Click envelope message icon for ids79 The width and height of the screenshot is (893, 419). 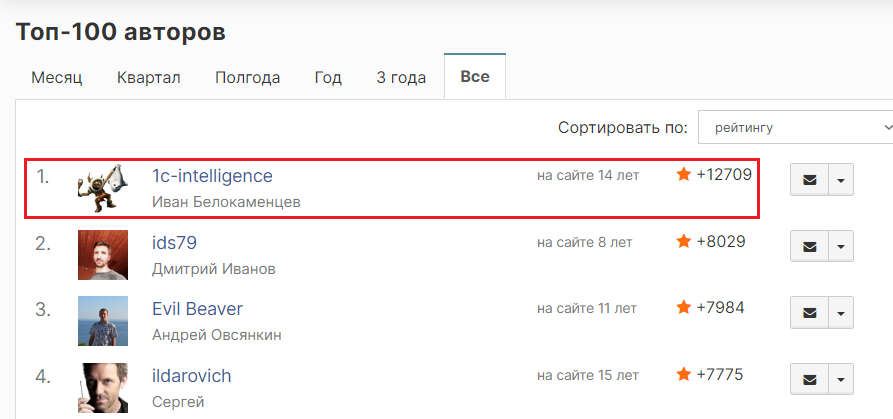(x=809, y=247)
